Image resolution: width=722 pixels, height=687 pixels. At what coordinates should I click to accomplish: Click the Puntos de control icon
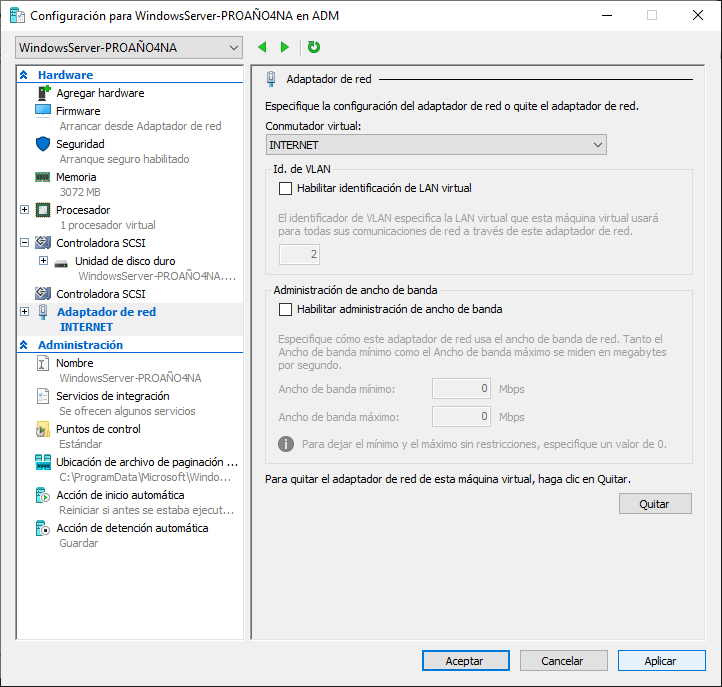(43, 429)
